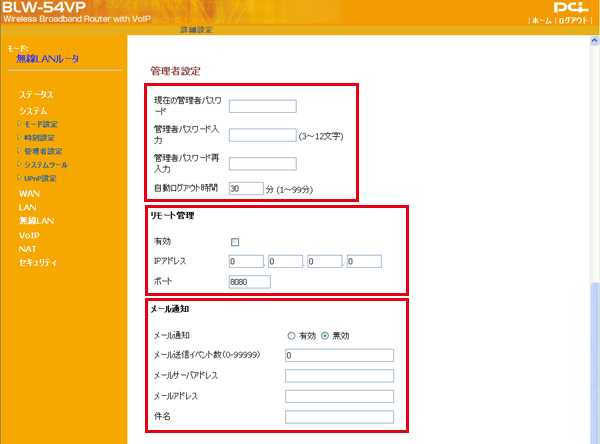Open the セキュリティ menu
This screenshot has width=600, height=444.
pos(38,263)
